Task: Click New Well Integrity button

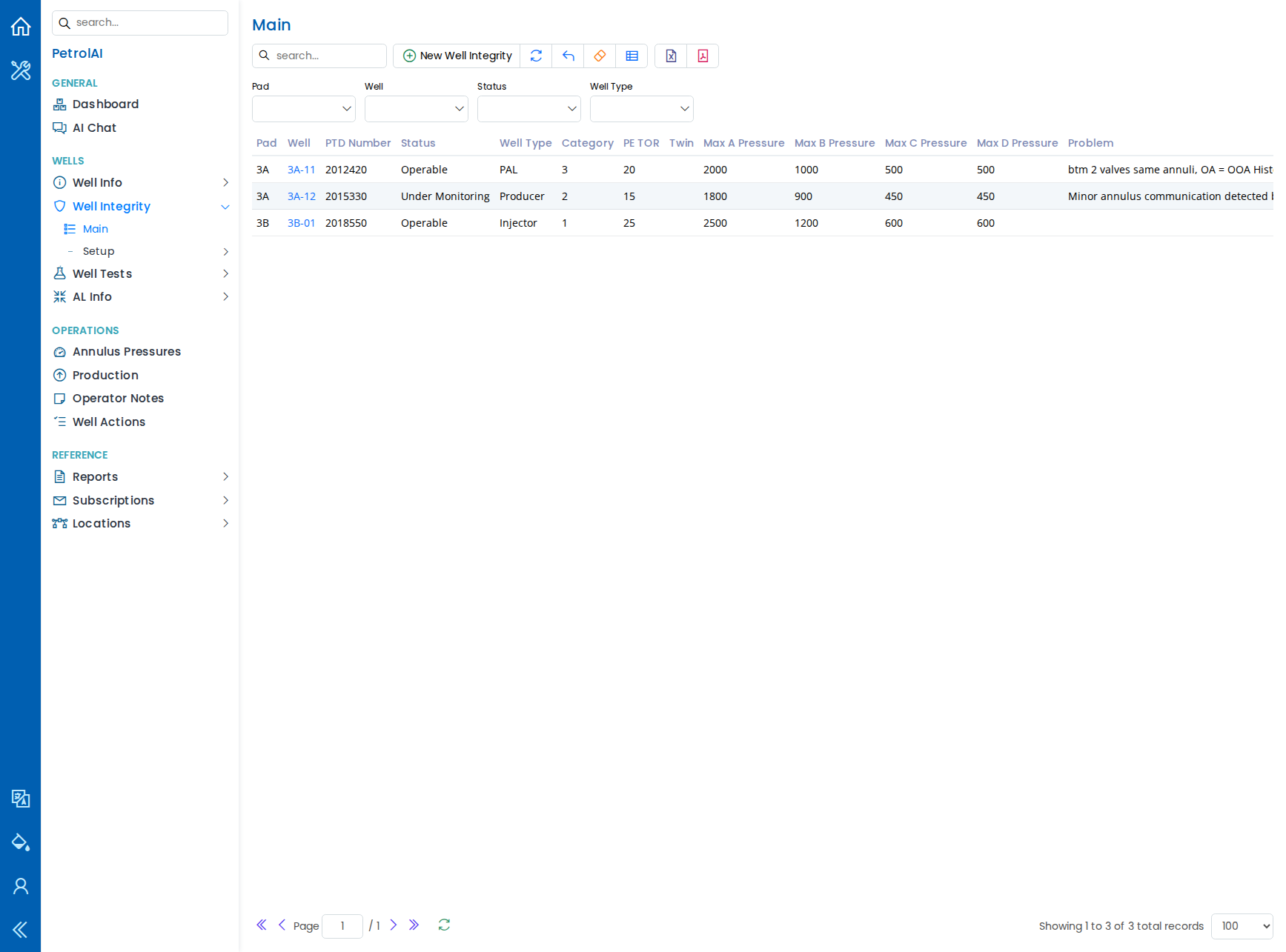Action: 457,56
